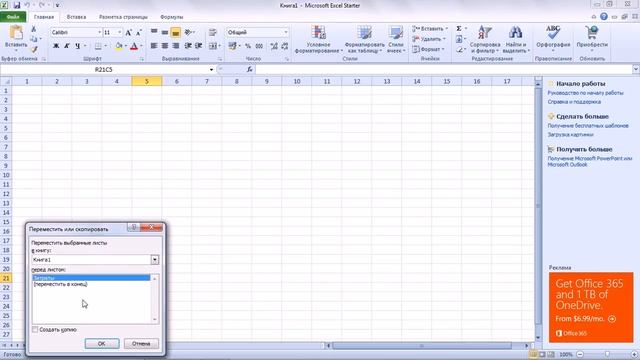Switch to the Формулы tab
Viewport: 640px width, 360px height.
click(x=171, y=17)
